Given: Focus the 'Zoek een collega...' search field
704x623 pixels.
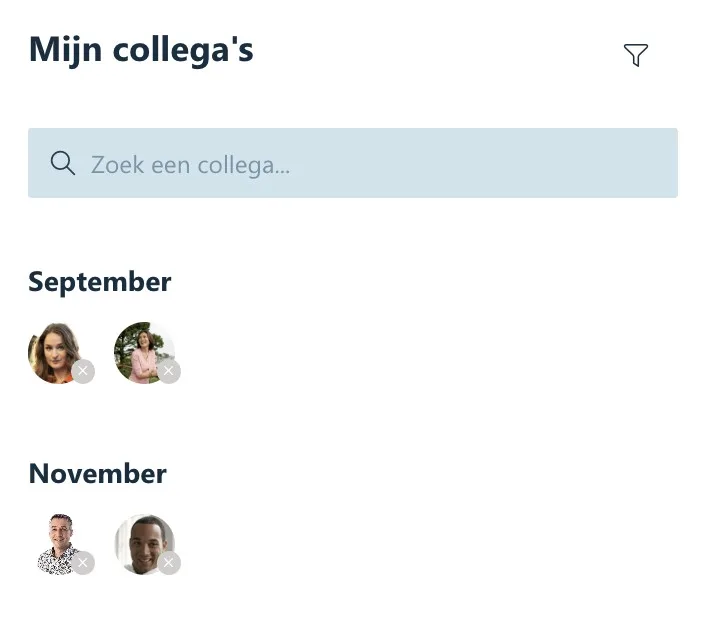Looking at the screenshot, I should point(352,163).
